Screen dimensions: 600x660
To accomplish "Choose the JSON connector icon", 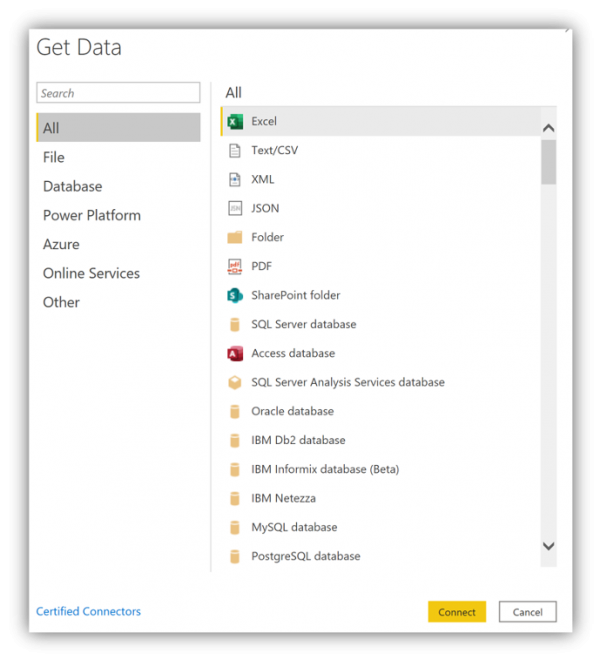I will point(235,209).
